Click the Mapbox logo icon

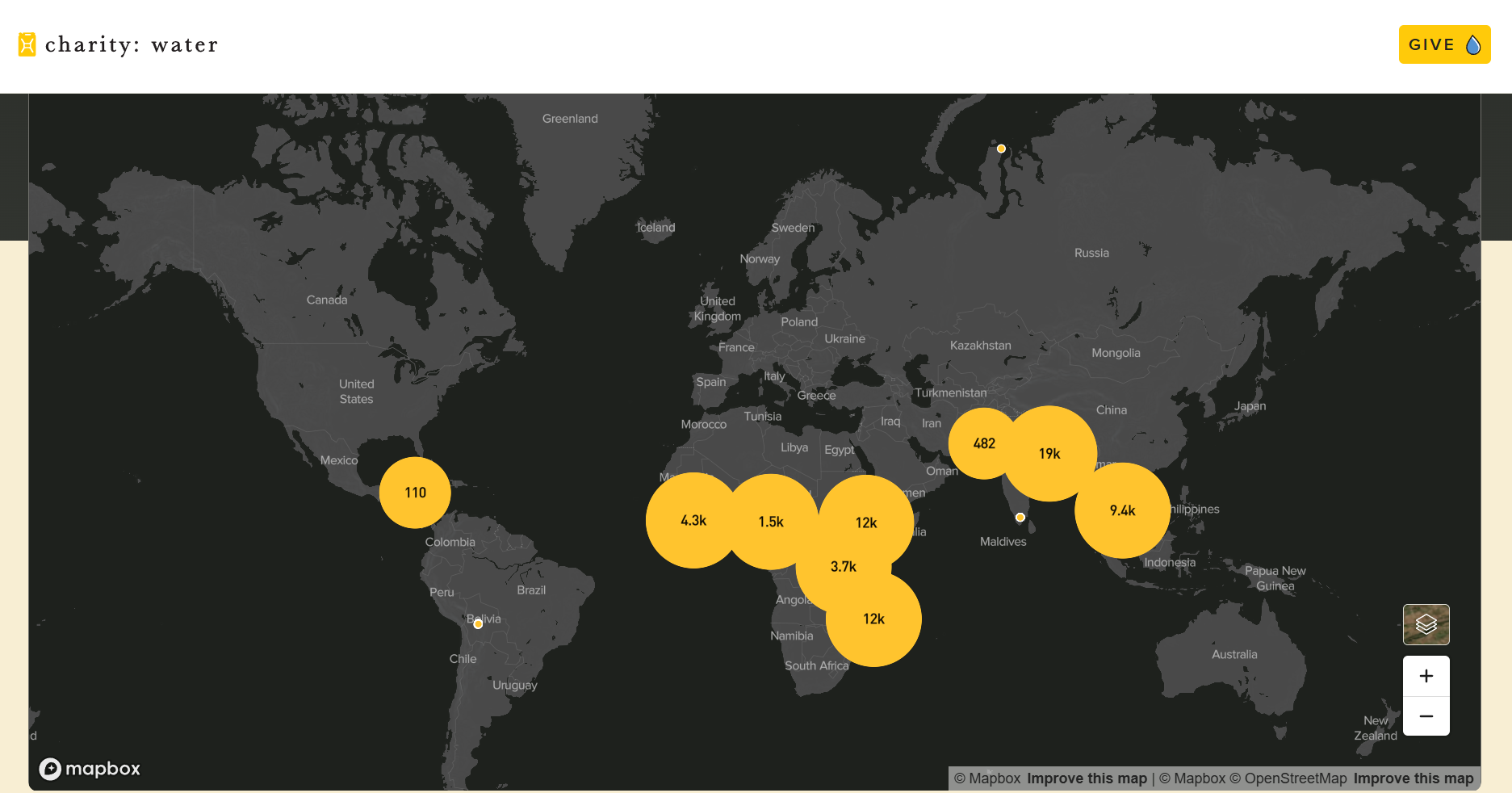pyautogui.click(x=51, y=769)
